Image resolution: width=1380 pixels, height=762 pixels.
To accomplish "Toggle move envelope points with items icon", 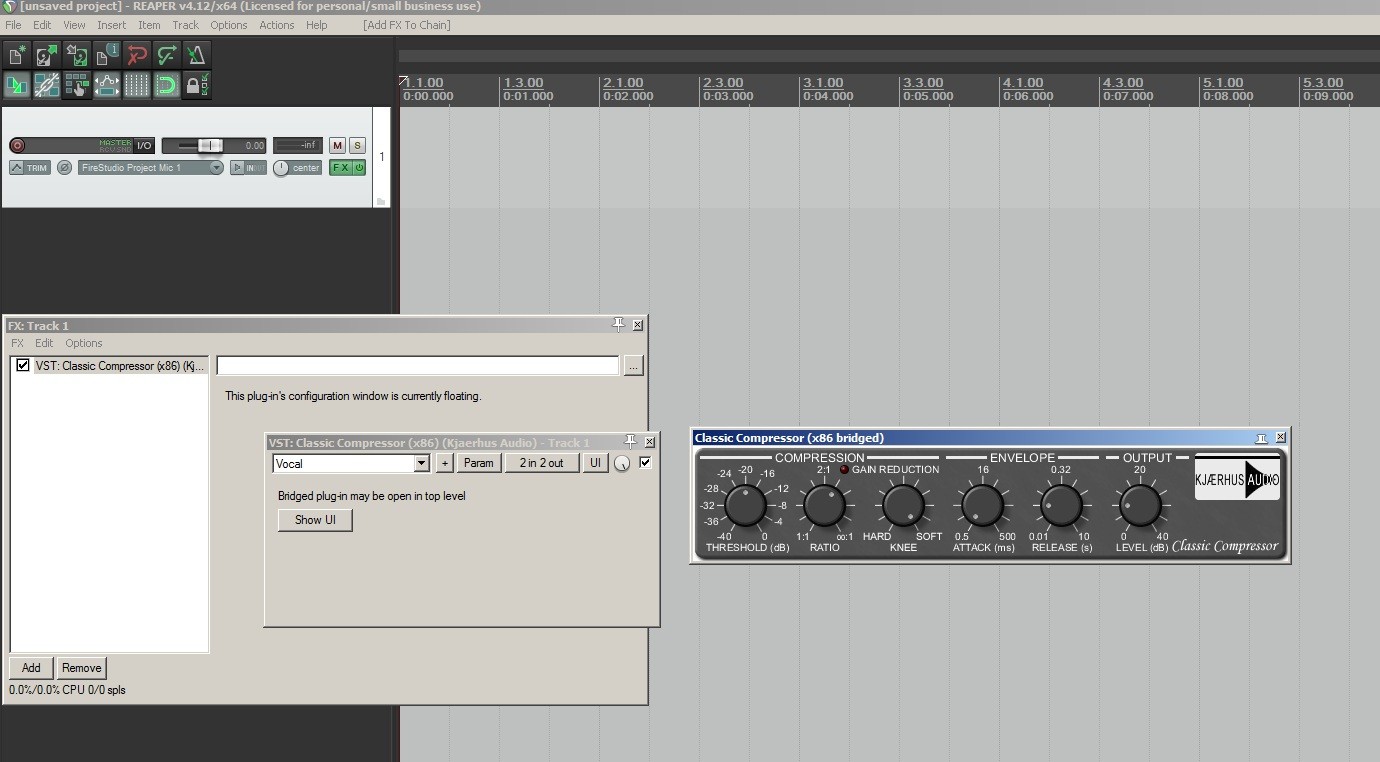I will coord(107,85).
